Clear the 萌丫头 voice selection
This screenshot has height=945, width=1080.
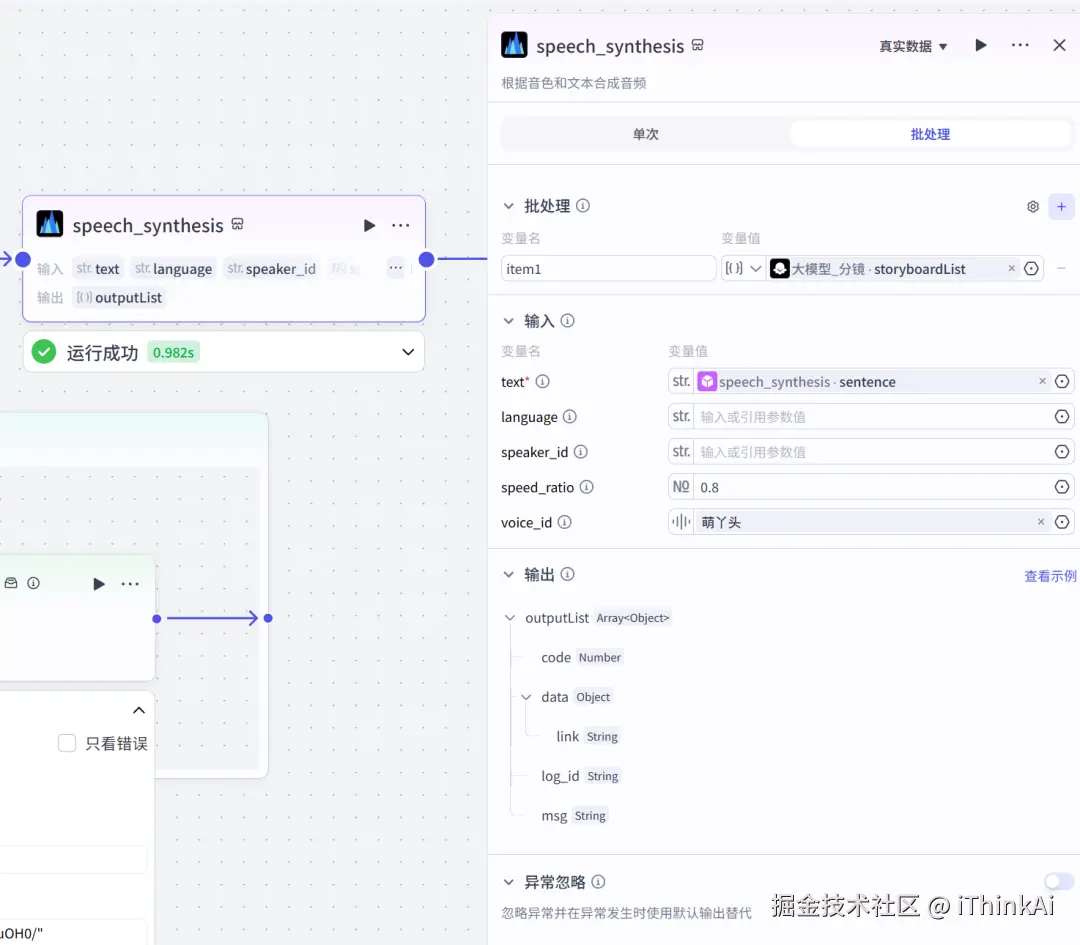click(1041, 521)
